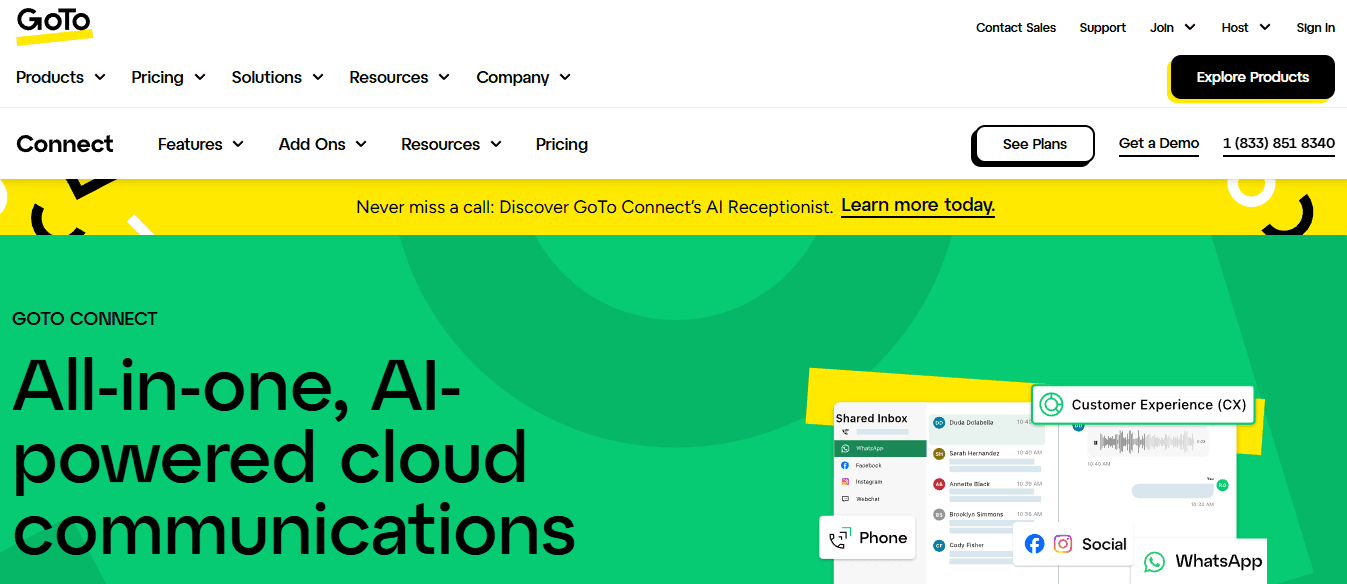Click the Customer Experience (CX) label
The image size is (1347, 584).
click(x=1159, y=405)
